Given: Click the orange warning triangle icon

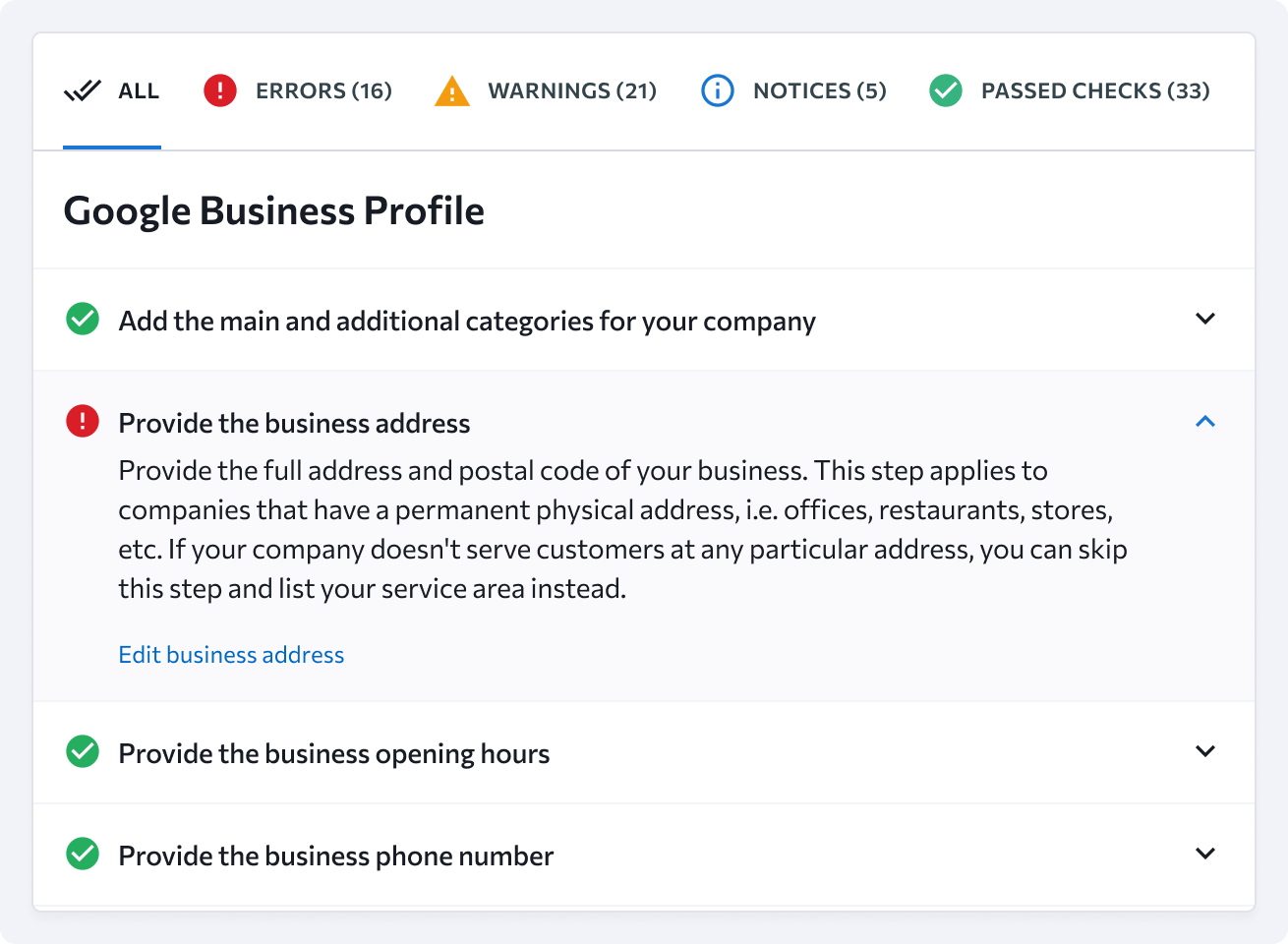Looking at the screenshot, I should point(452,91).
